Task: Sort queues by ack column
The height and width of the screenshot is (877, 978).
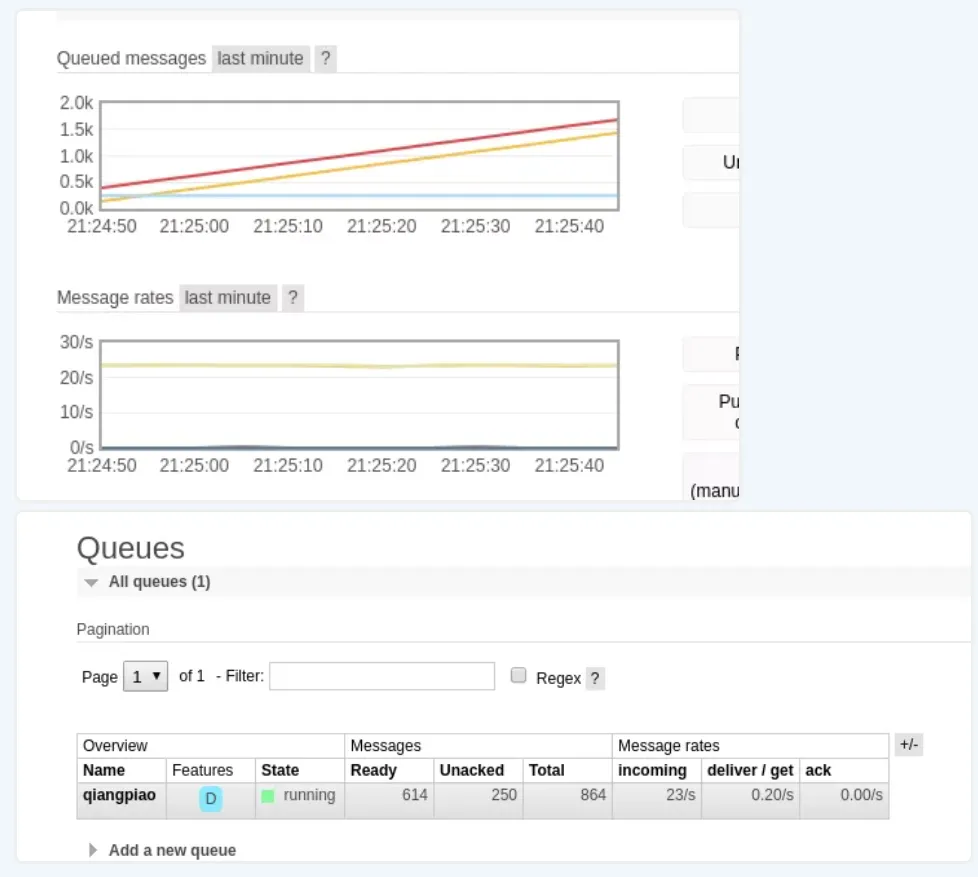Action: [818, 770]
